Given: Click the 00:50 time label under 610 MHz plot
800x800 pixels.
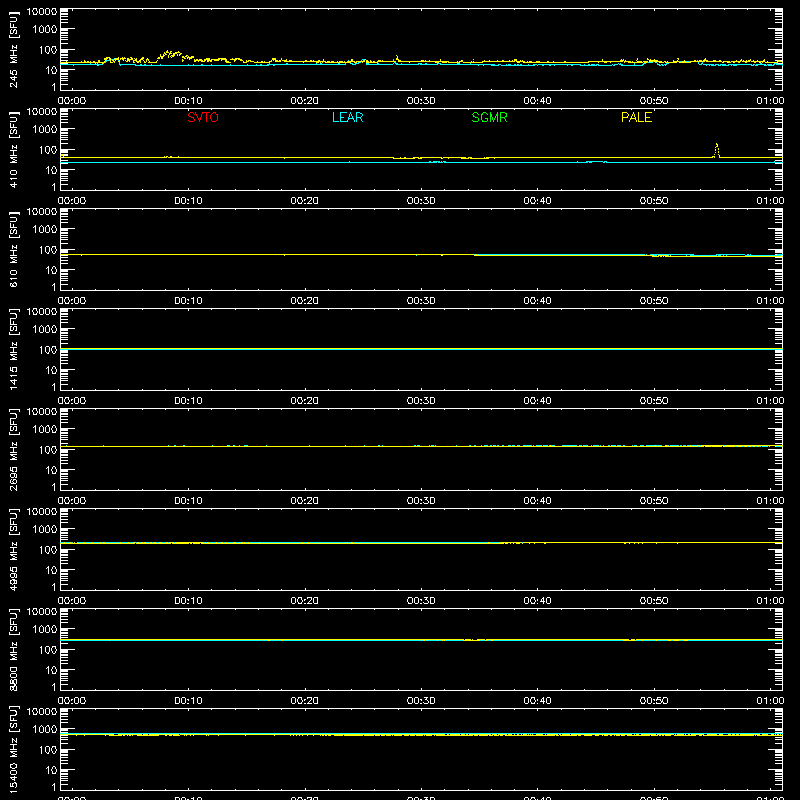Looking at the screenshot, I should point(654,301).
